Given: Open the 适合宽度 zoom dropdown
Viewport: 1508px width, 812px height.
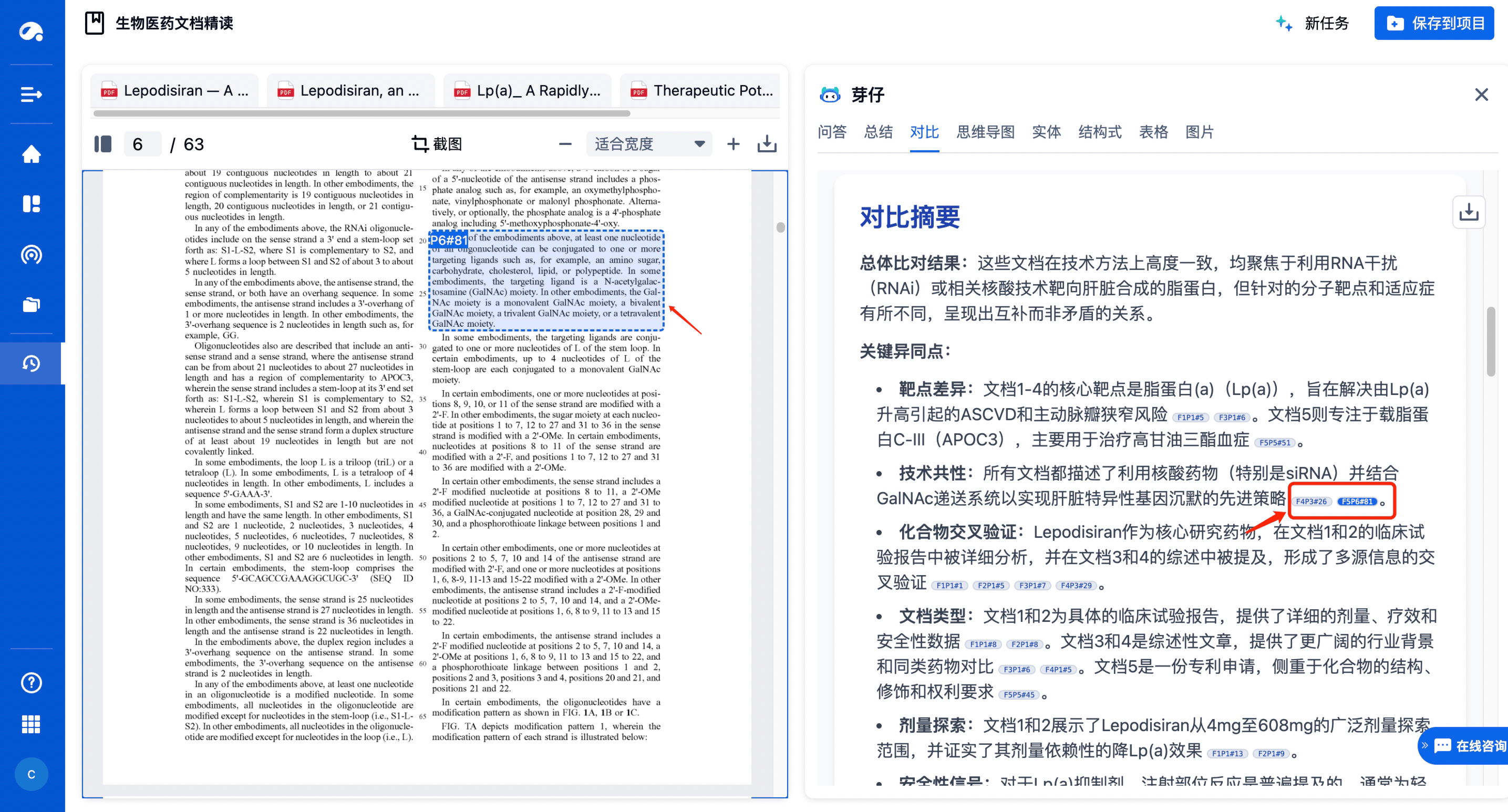Looking at the screenshot, I should (648, 144).
